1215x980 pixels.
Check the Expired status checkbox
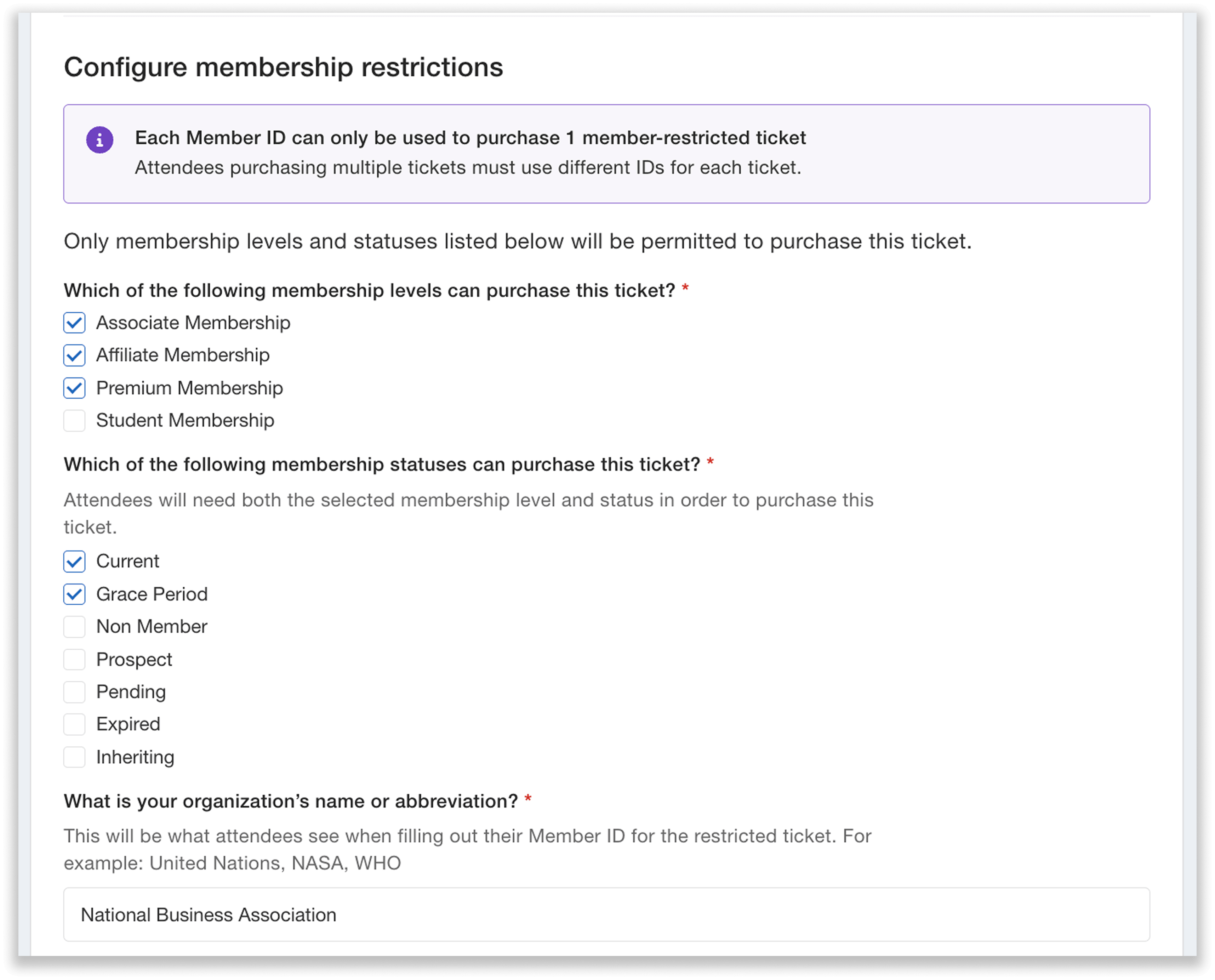[x=74, y=724]
